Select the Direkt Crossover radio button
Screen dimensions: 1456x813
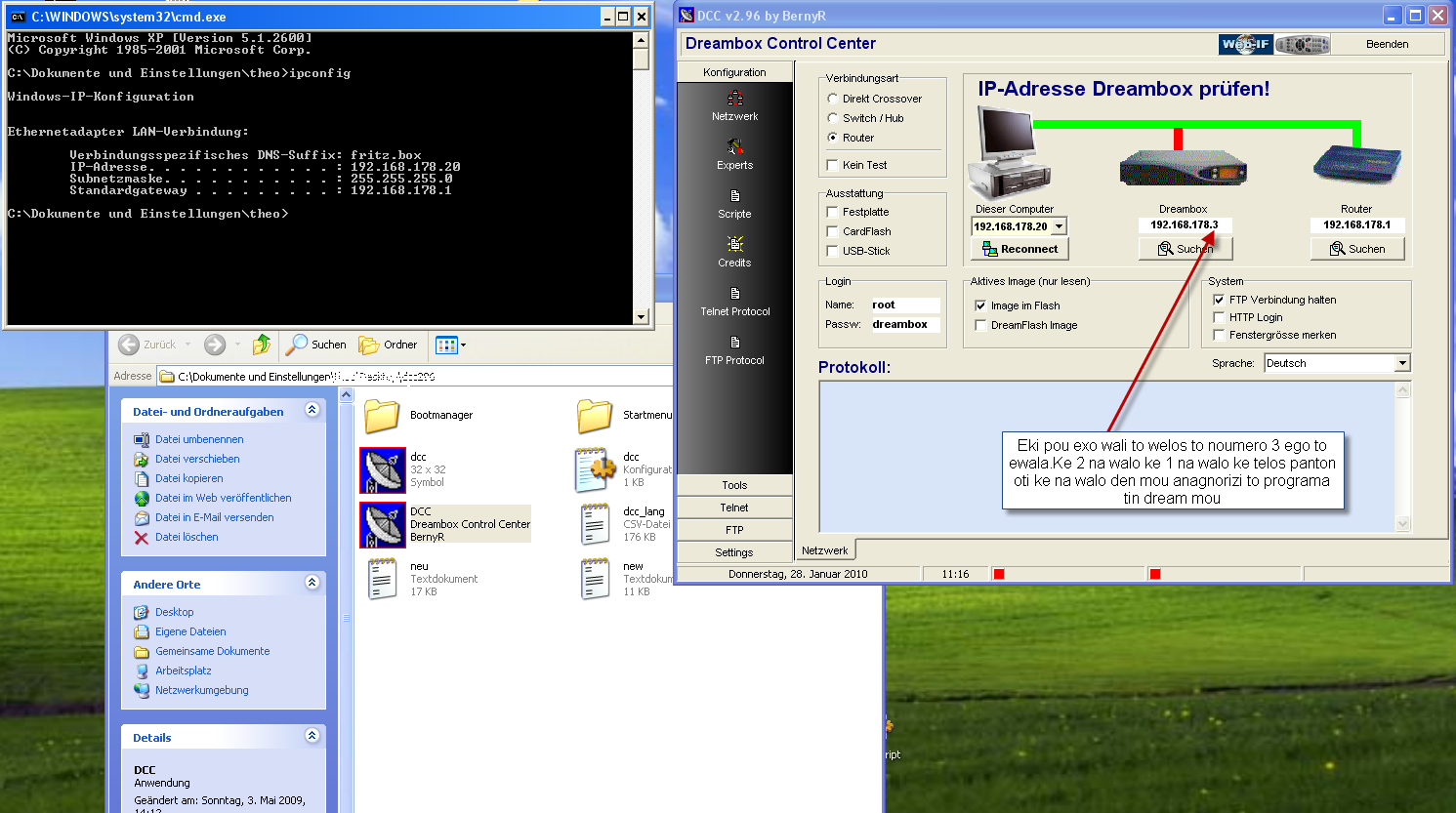(x=833, y=99)
